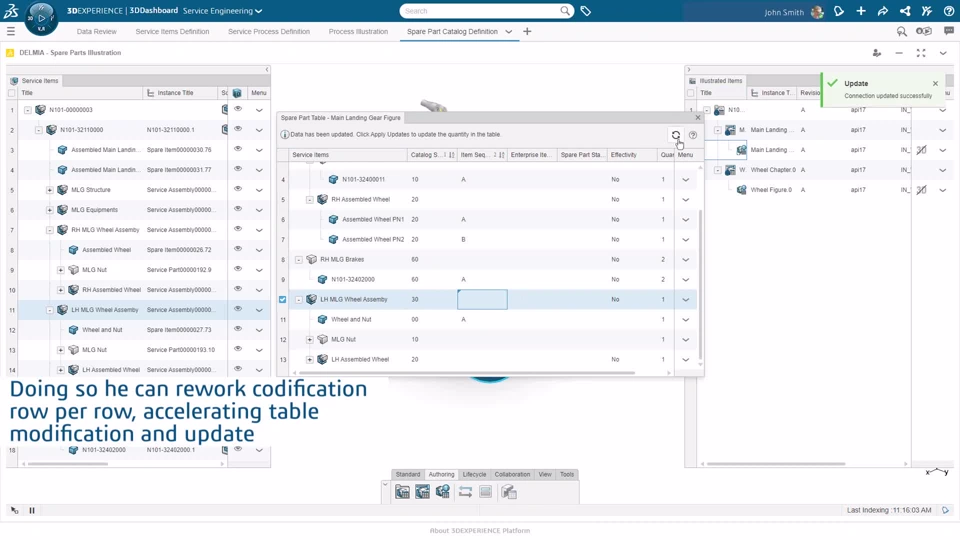
Task: Toggle visibility eye for RH MLG Wheel Assemby
Action: [x=238, y=229]
